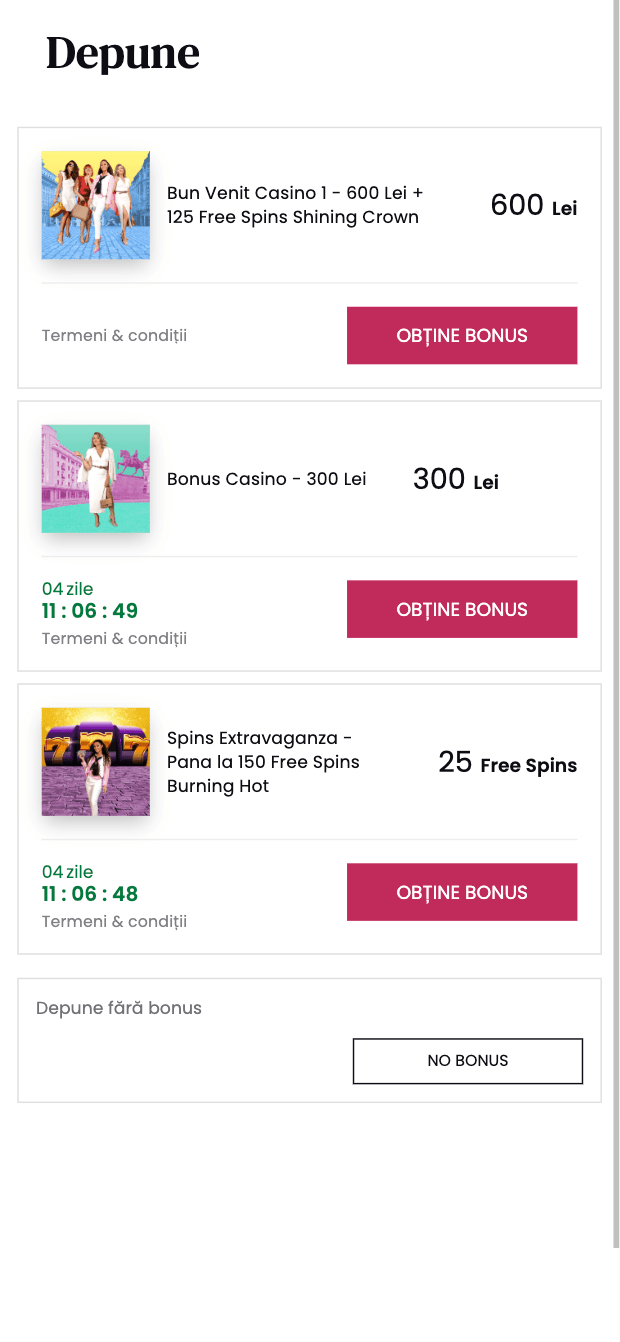Click the Depune fără bonus label
The height and width of the screenshot is (1342, 620).
[119, 1008]
